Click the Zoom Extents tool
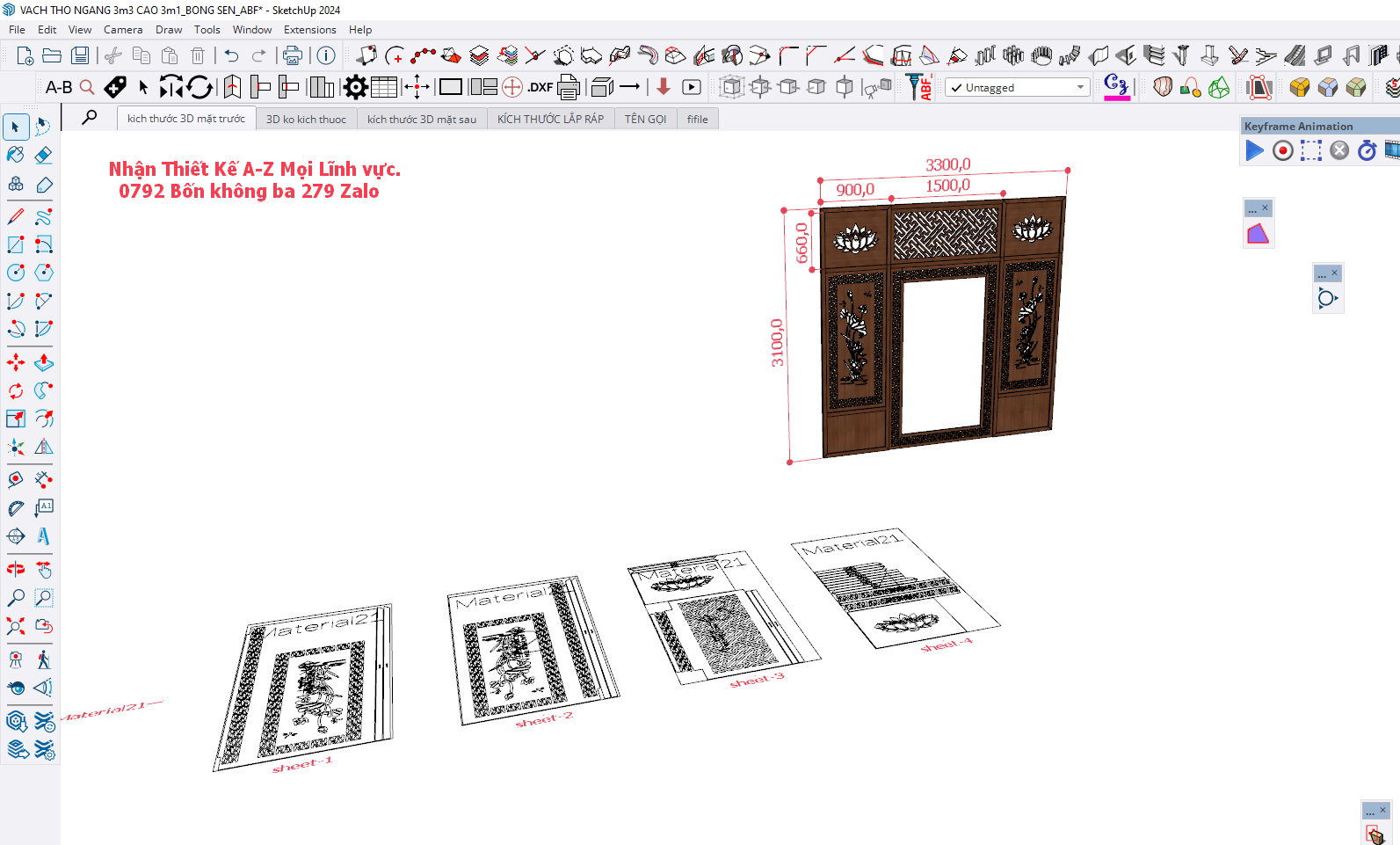 click(16, 626)
